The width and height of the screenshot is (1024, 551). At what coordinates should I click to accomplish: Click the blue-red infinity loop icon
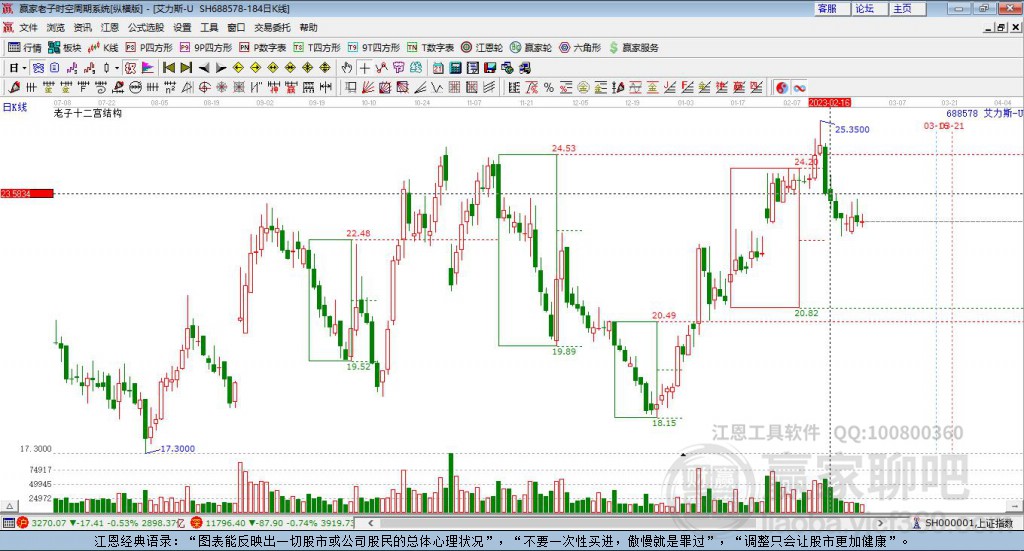click(799, 87)
